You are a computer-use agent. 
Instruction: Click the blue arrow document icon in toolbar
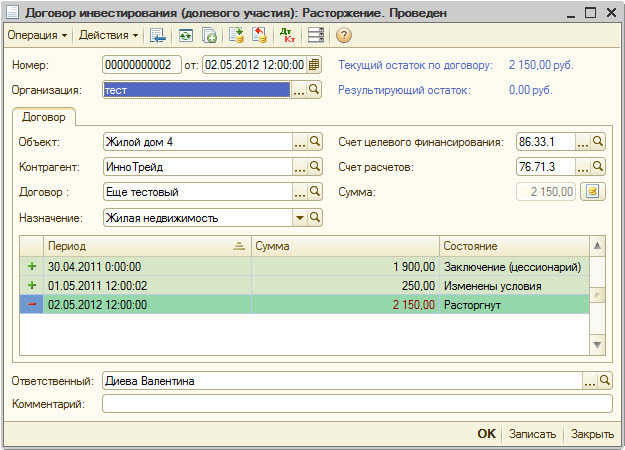click(158, 35)
